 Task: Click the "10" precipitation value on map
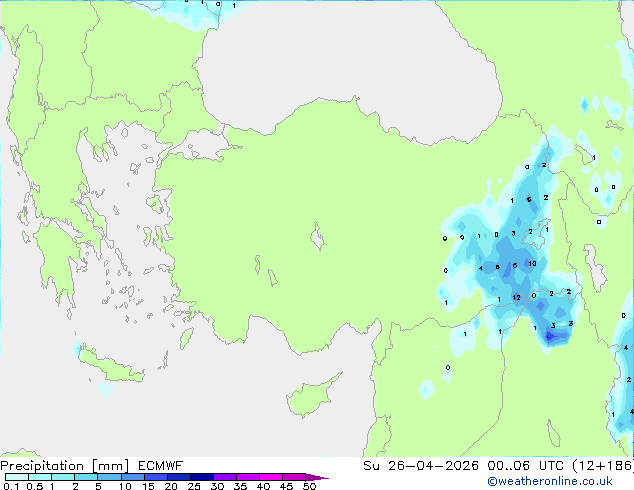click(x=533, y=263)
